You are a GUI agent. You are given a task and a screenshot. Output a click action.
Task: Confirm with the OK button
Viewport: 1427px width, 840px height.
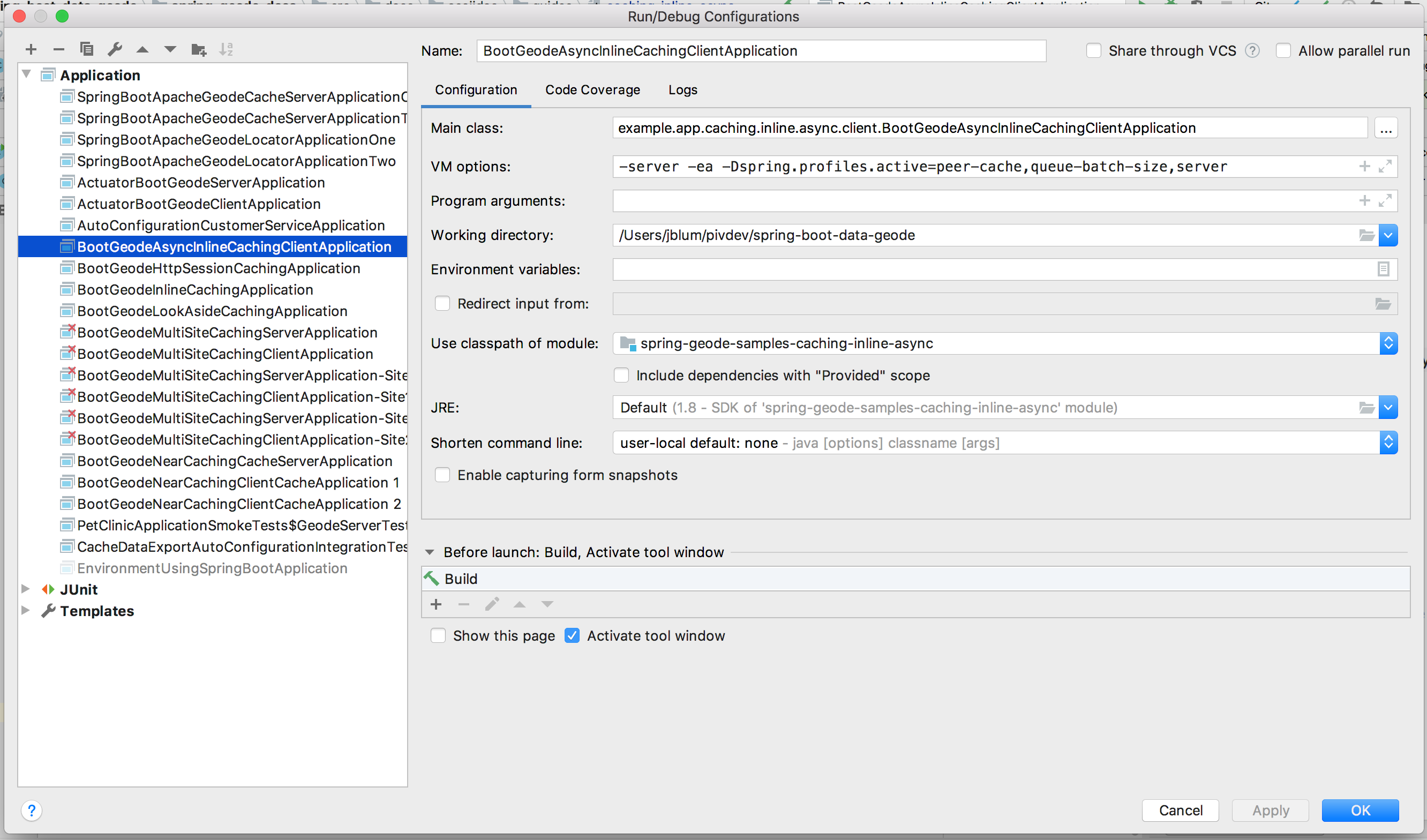tap(1360, 811)
